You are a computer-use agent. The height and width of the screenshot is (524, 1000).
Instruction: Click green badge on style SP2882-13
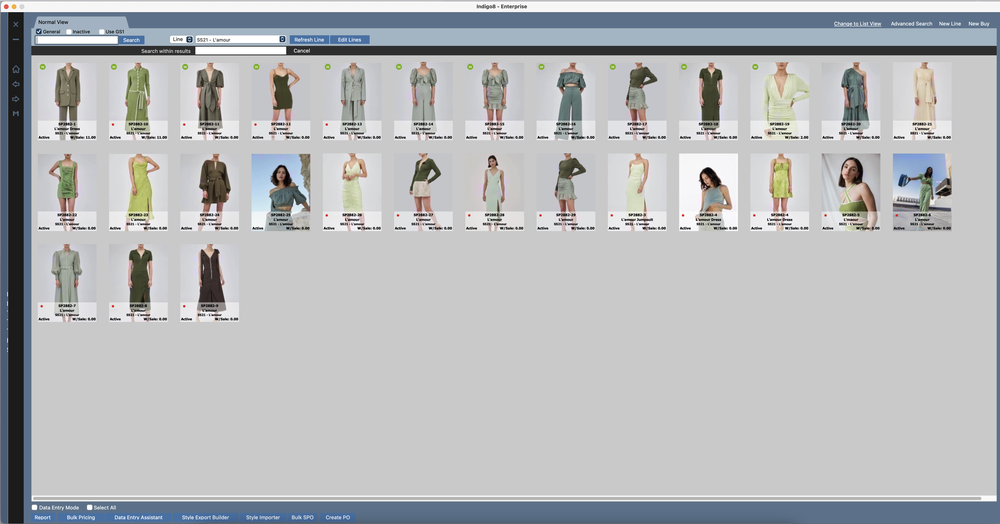(x=328, y=67)
